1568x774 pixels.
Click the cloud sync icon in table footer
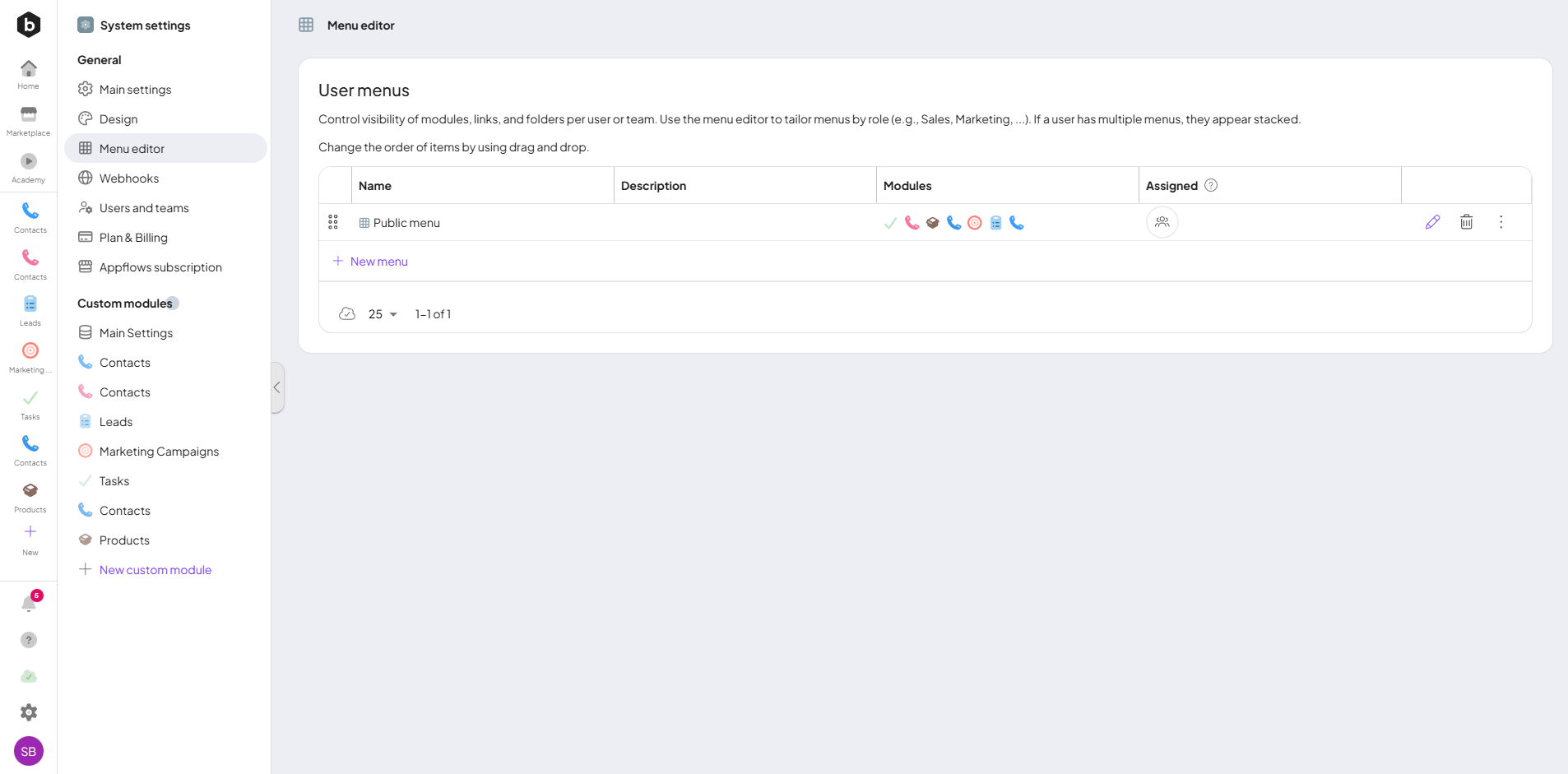pyautogui.click(x=347, y=314)
